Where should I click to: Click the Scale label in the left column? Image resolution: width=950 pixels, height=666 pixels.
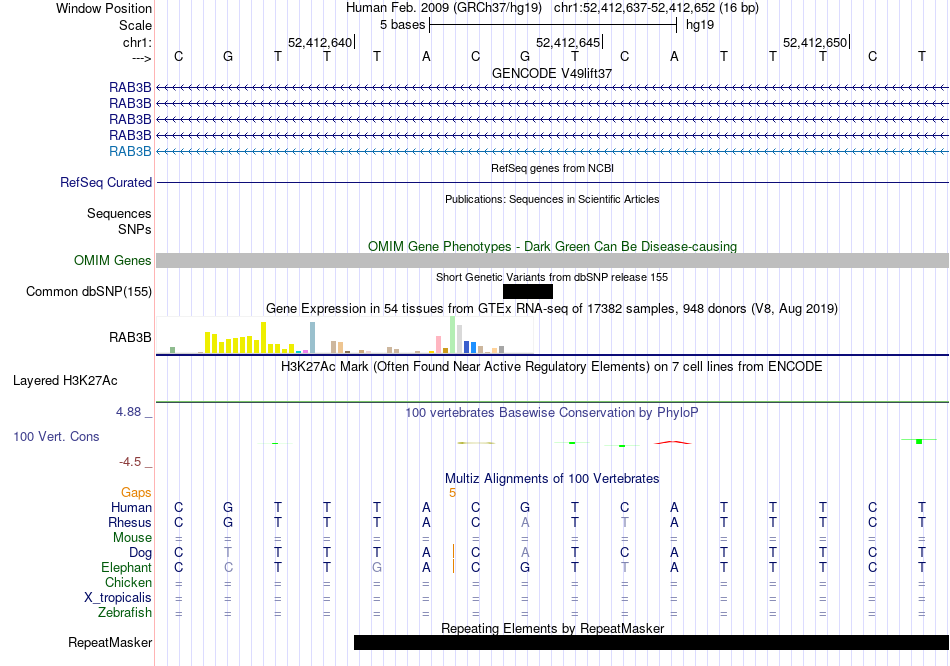pos(135,25)
